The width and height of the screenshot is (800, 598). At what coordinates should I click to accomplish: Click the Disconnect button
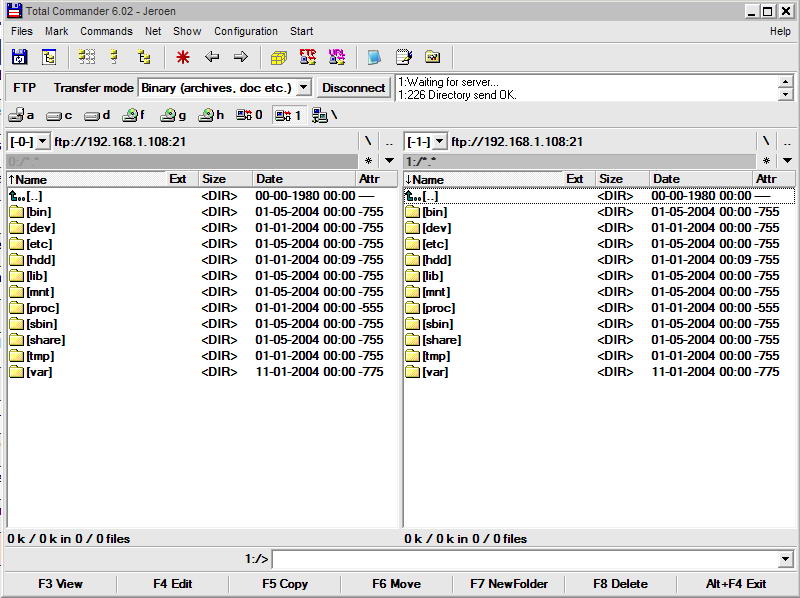[x=354, y=88]
